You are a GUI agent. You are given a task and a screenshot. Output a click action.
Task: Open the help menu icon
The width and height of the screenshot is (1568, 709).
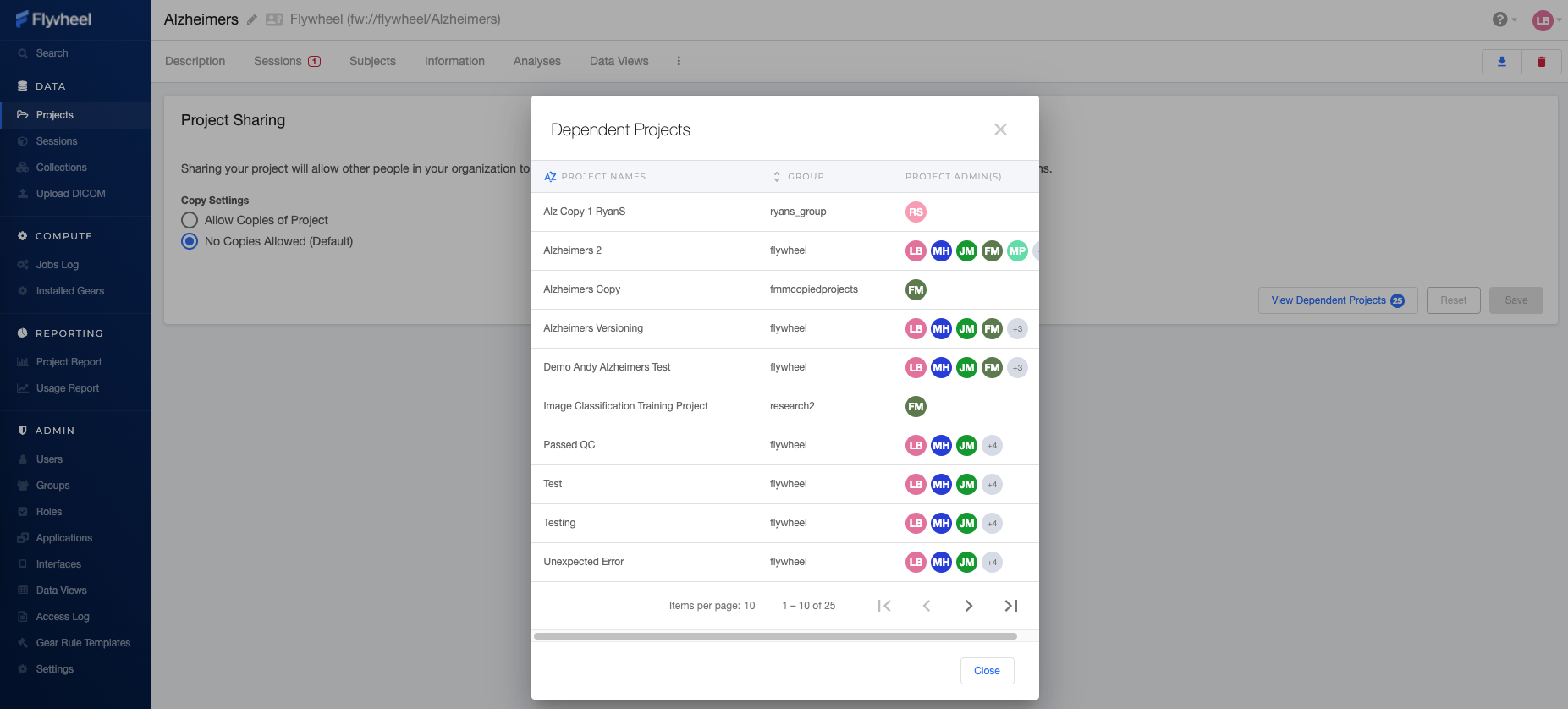tap(1499, 19)
